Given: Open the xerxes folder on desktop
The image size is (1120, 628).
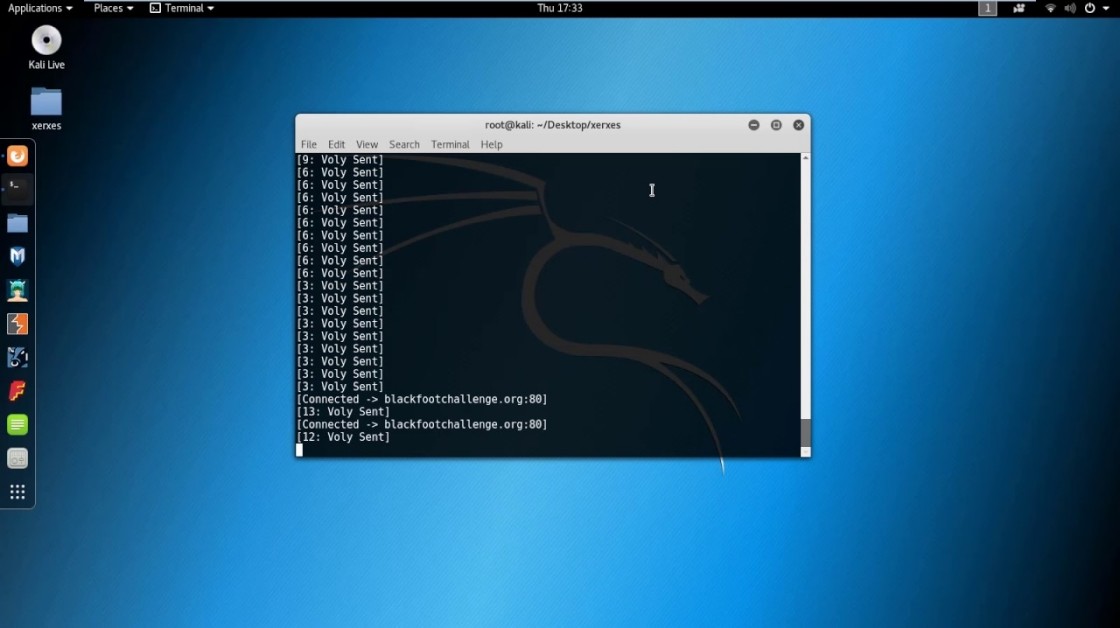Looking at the screenshot, I should [x=46, y=109].
